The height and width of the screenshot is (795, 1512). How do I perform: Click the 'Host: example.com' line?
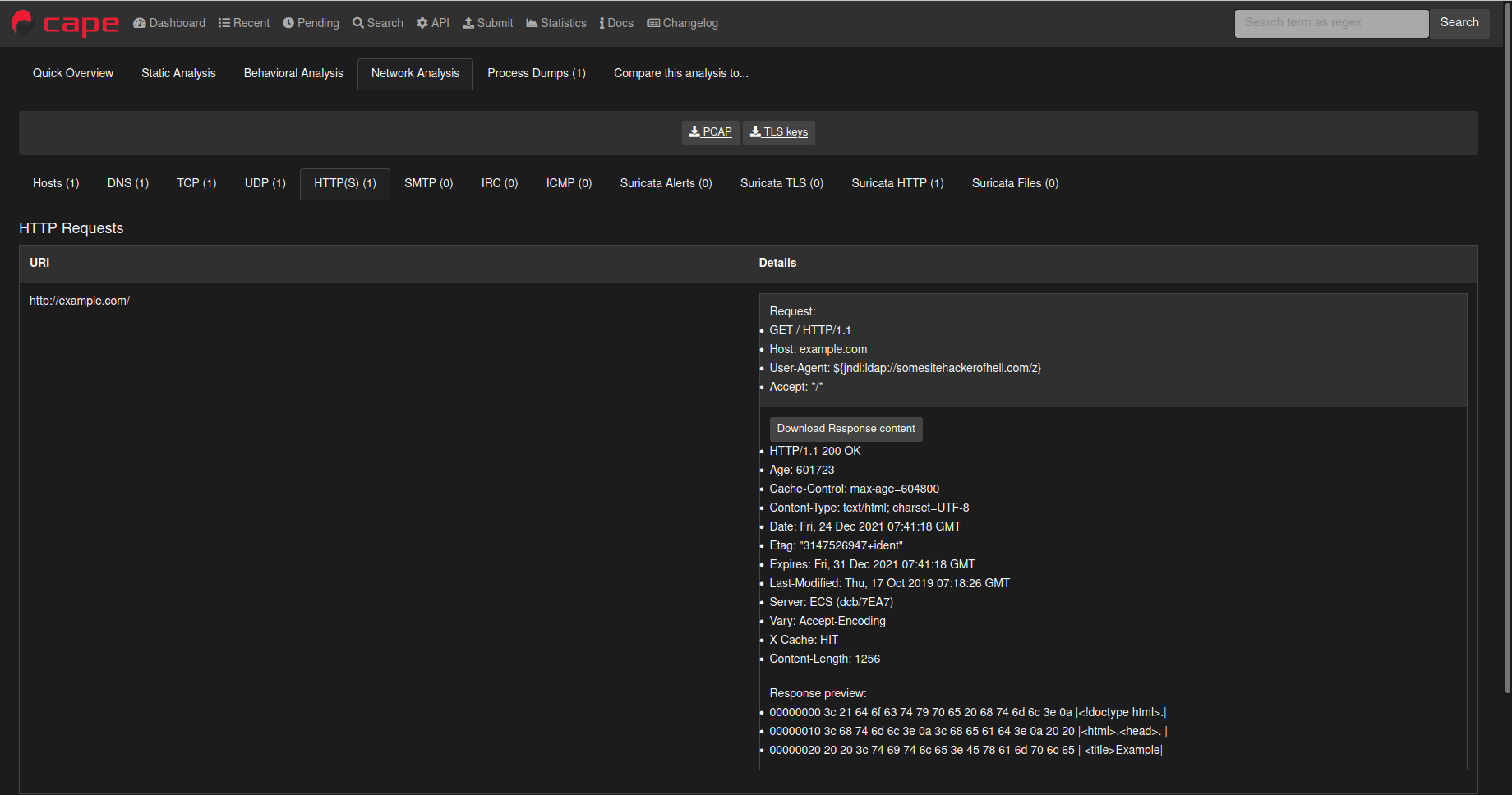click(x=818, y=349)
